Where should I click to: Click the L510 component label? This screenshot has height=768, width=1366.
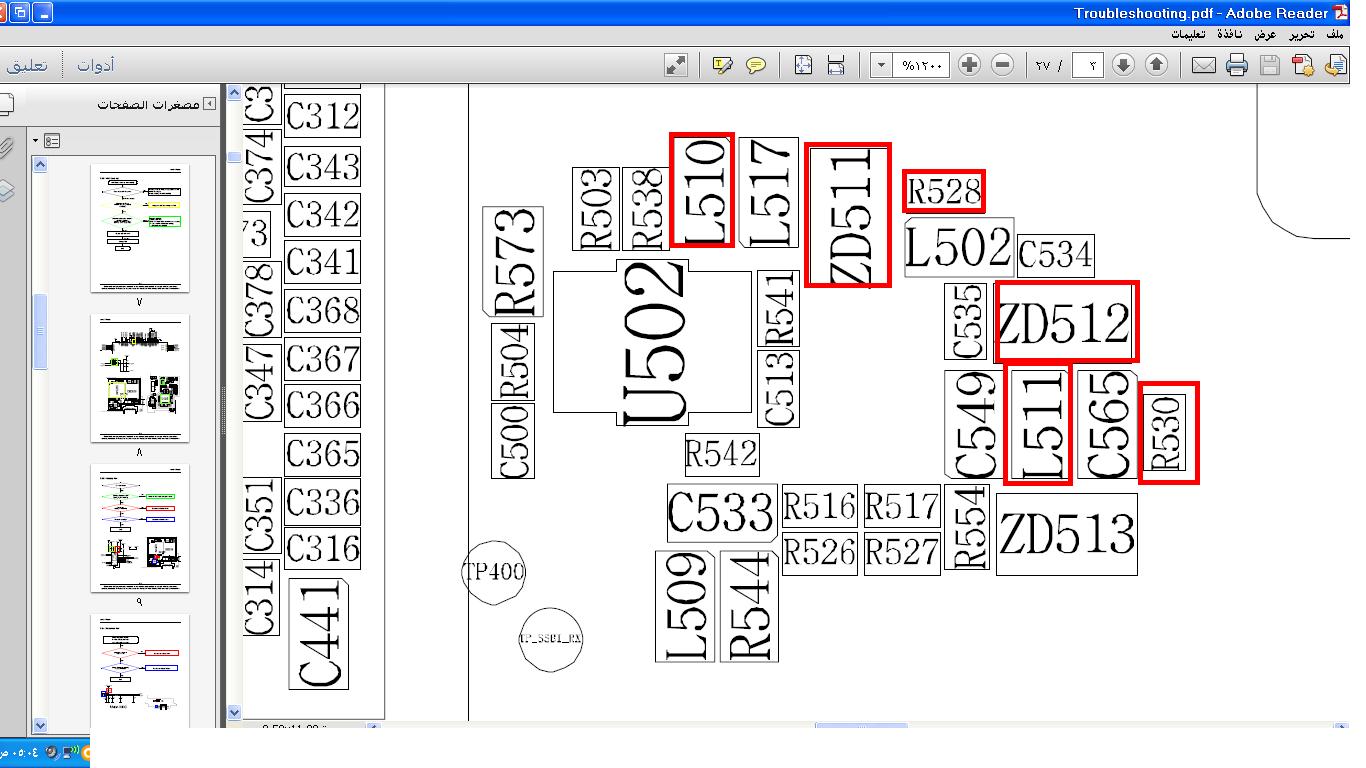tap(702, 190)
